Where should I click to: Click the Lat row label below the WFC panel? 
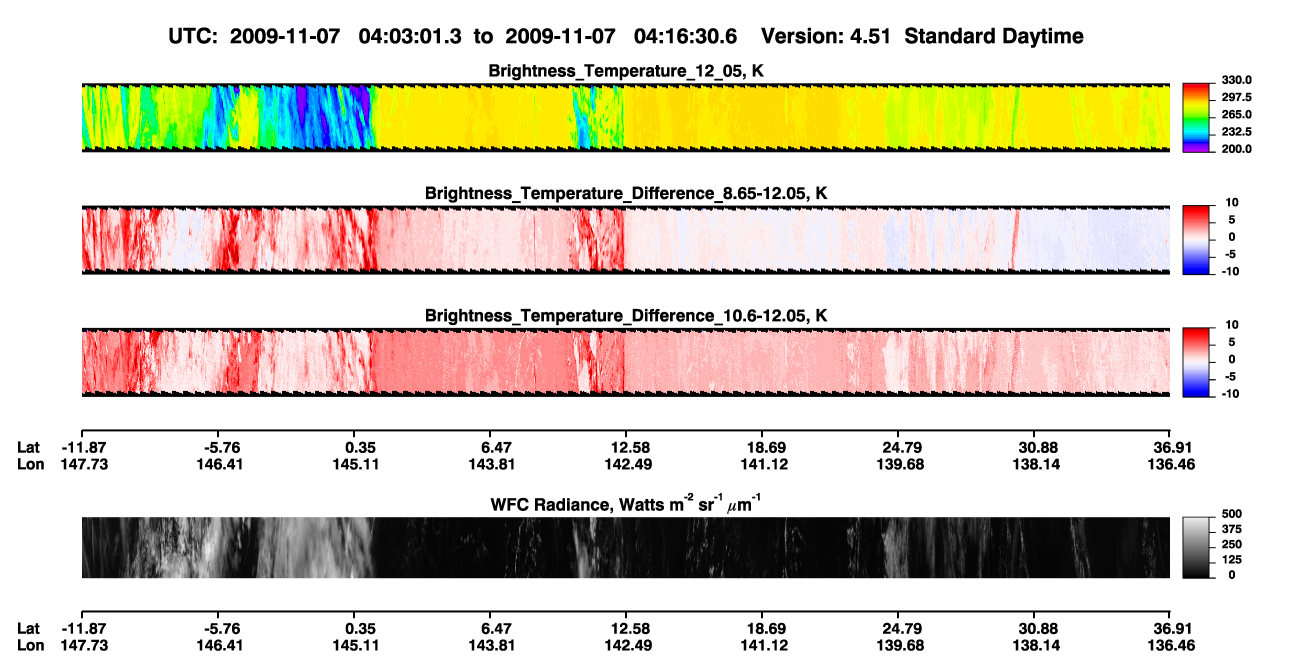point(28,628)
